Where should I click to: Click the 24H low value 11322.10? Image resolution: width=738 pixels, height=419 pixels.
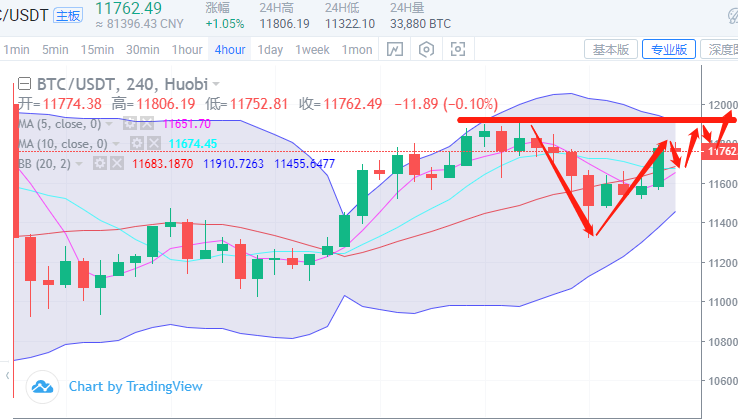(350, 24)
